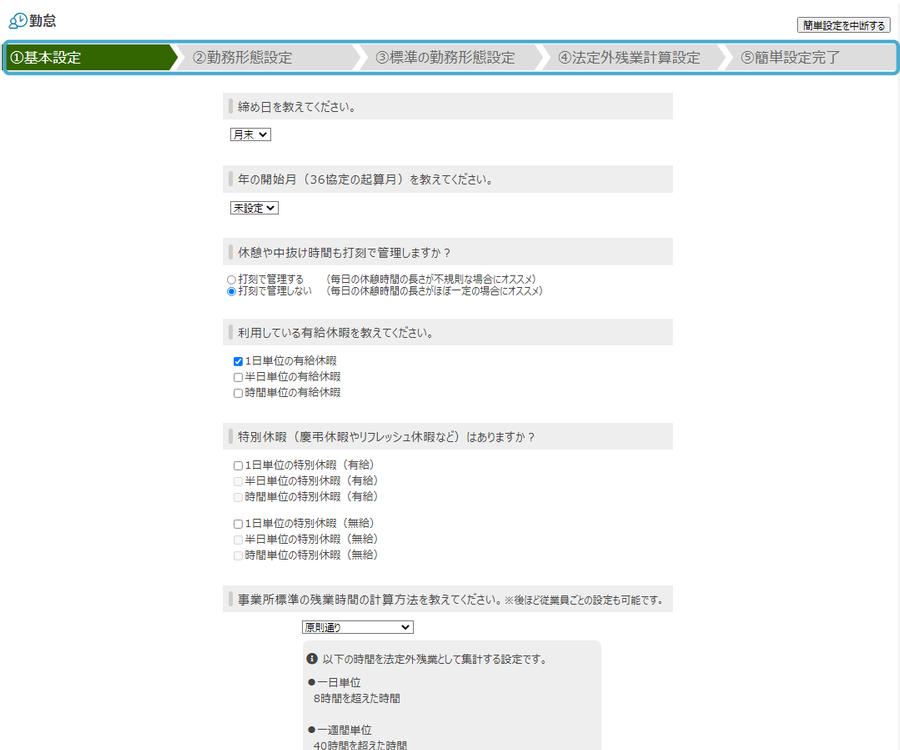Click the info icon in overtime explanation

312,660
